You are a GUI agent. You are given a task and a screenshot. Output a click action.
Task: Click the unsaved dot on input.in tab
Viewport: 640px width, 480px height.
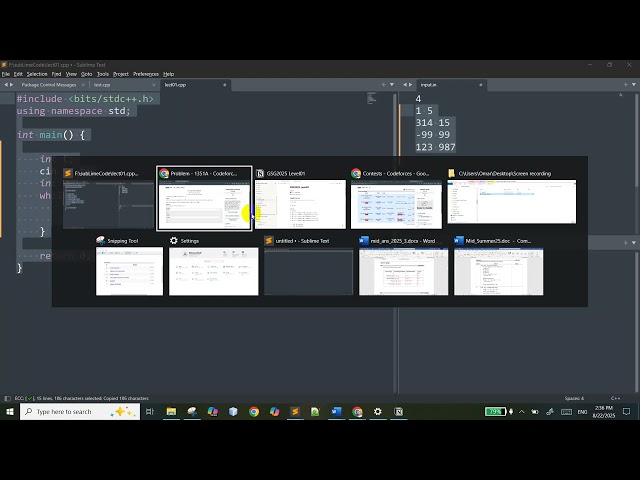(x=481, y=85)
